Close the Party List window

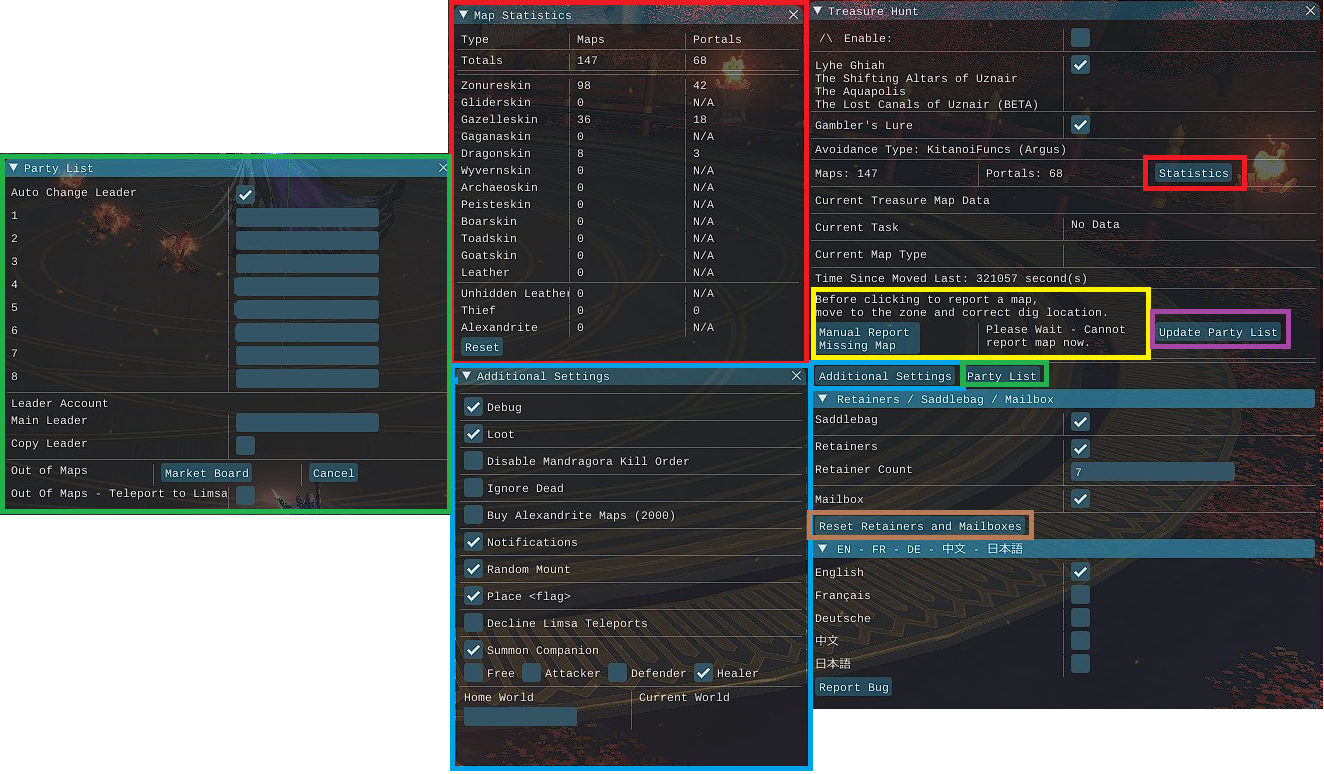tap(443, 168)
